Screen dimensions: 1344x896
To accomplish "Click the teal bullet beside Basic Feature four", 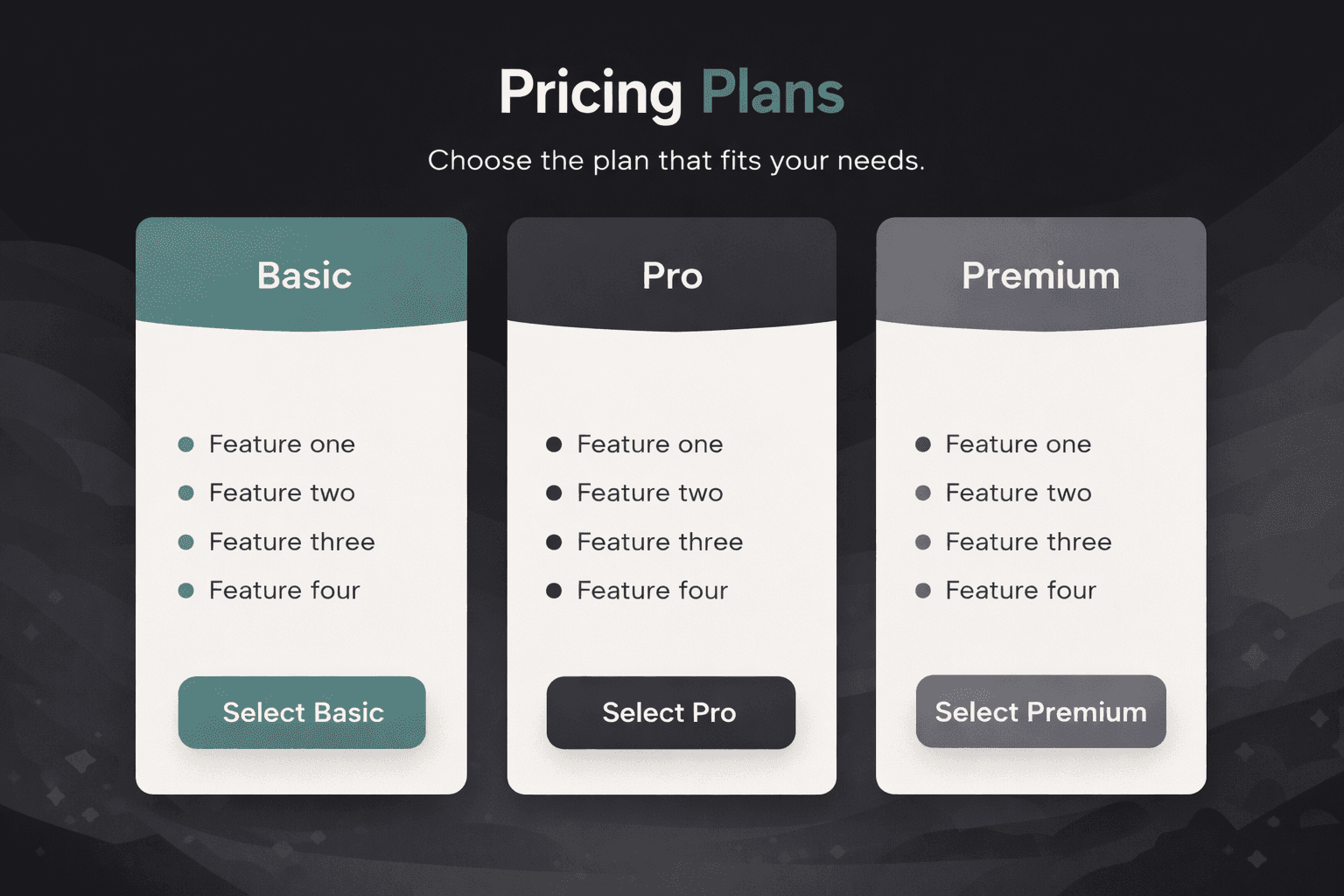I will point(186,591).
